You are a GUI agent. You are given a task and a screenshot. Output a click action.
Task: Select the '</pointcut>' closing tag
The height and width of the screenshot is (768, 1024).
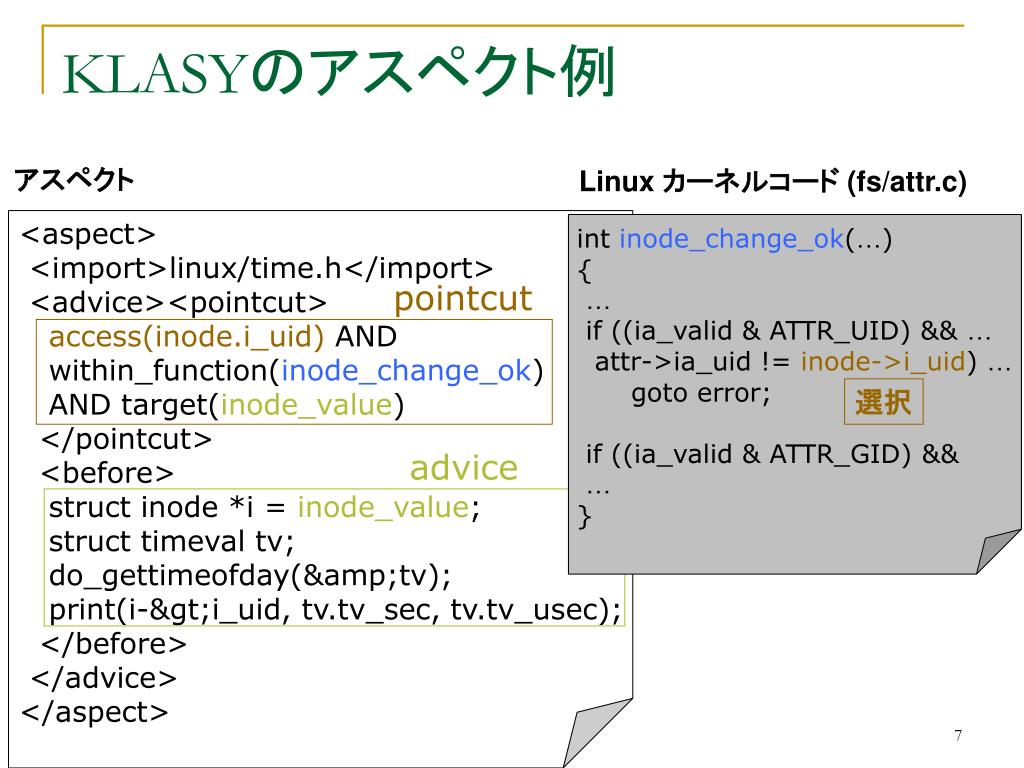pos(126,439)
